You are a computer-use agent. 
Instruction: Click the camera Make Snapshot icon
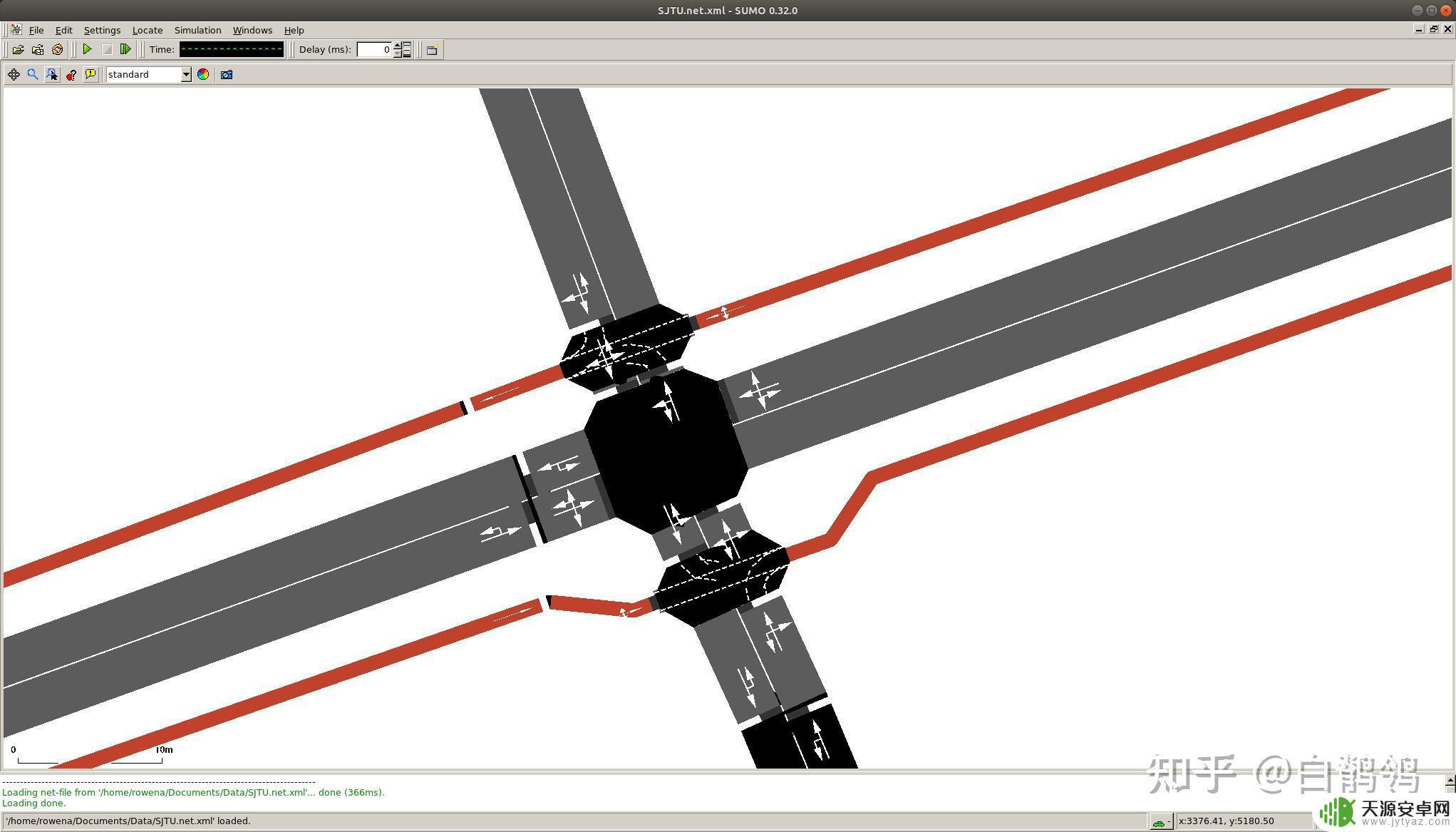pyautogui.click(x=227, y=74)
